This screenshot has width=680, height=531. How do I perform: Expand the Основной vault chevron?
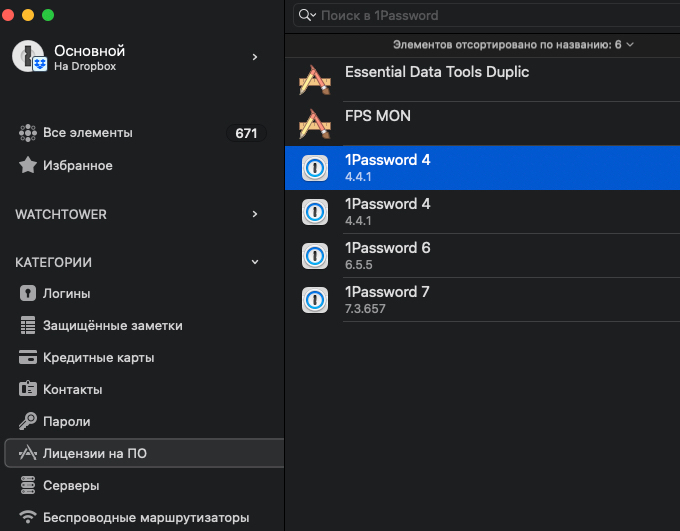click(255, 57)
